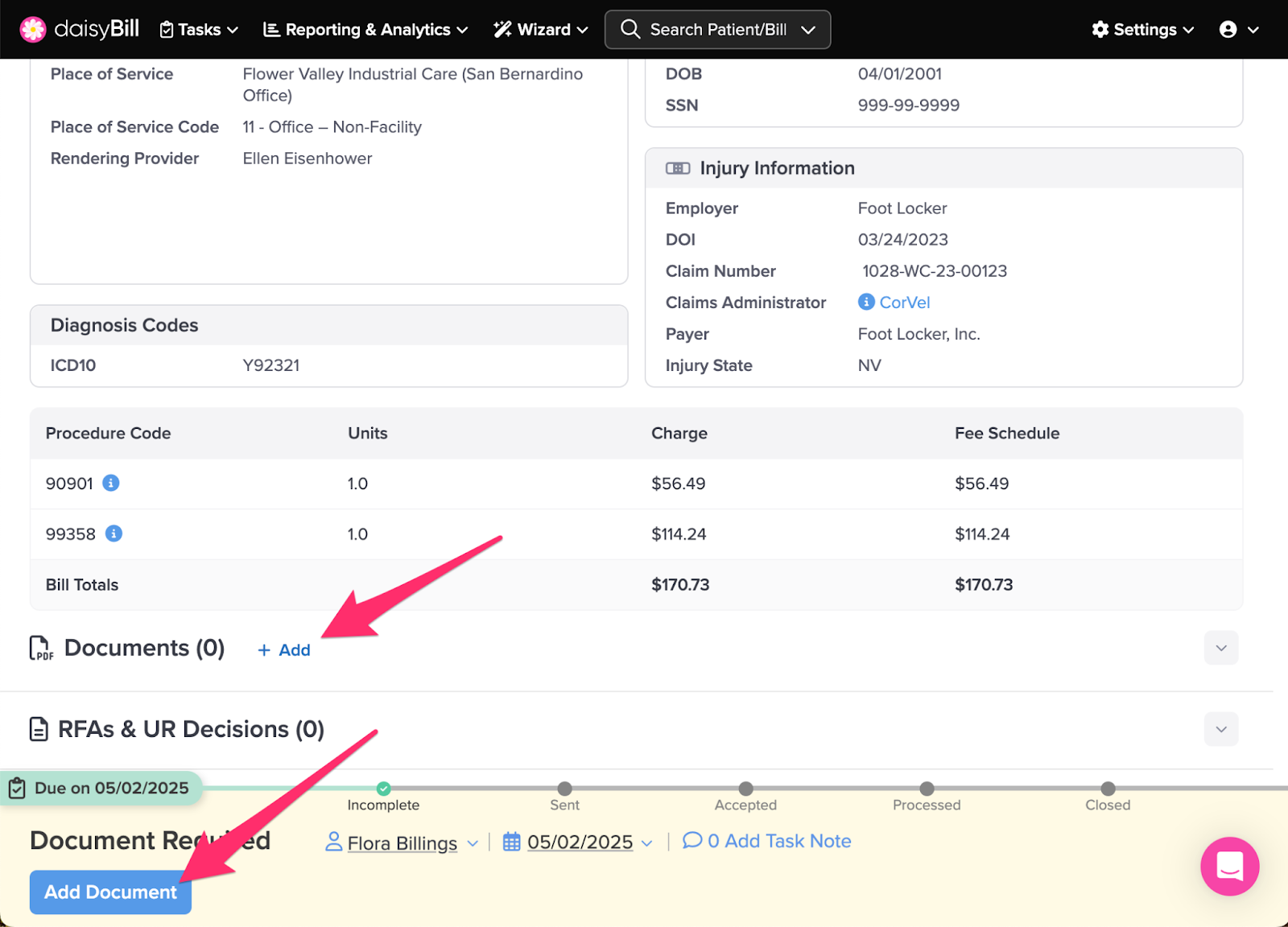This screenshot has width=1288, height=927.
Task: Open Search Patient/Bill field
Action: tap(717, 30)
